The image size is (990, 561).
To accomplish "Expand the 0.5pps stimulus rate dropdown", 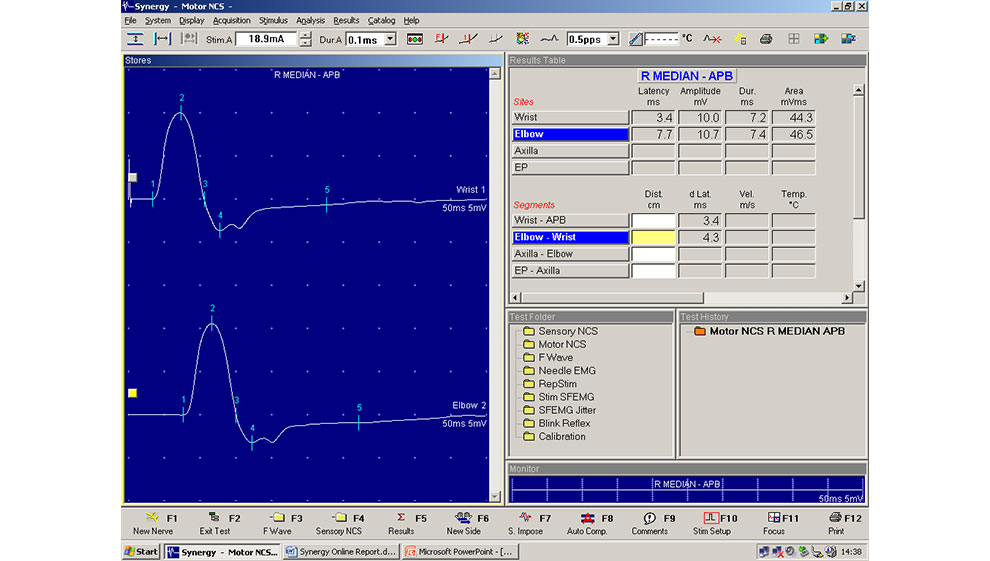I will click(612, 39).
